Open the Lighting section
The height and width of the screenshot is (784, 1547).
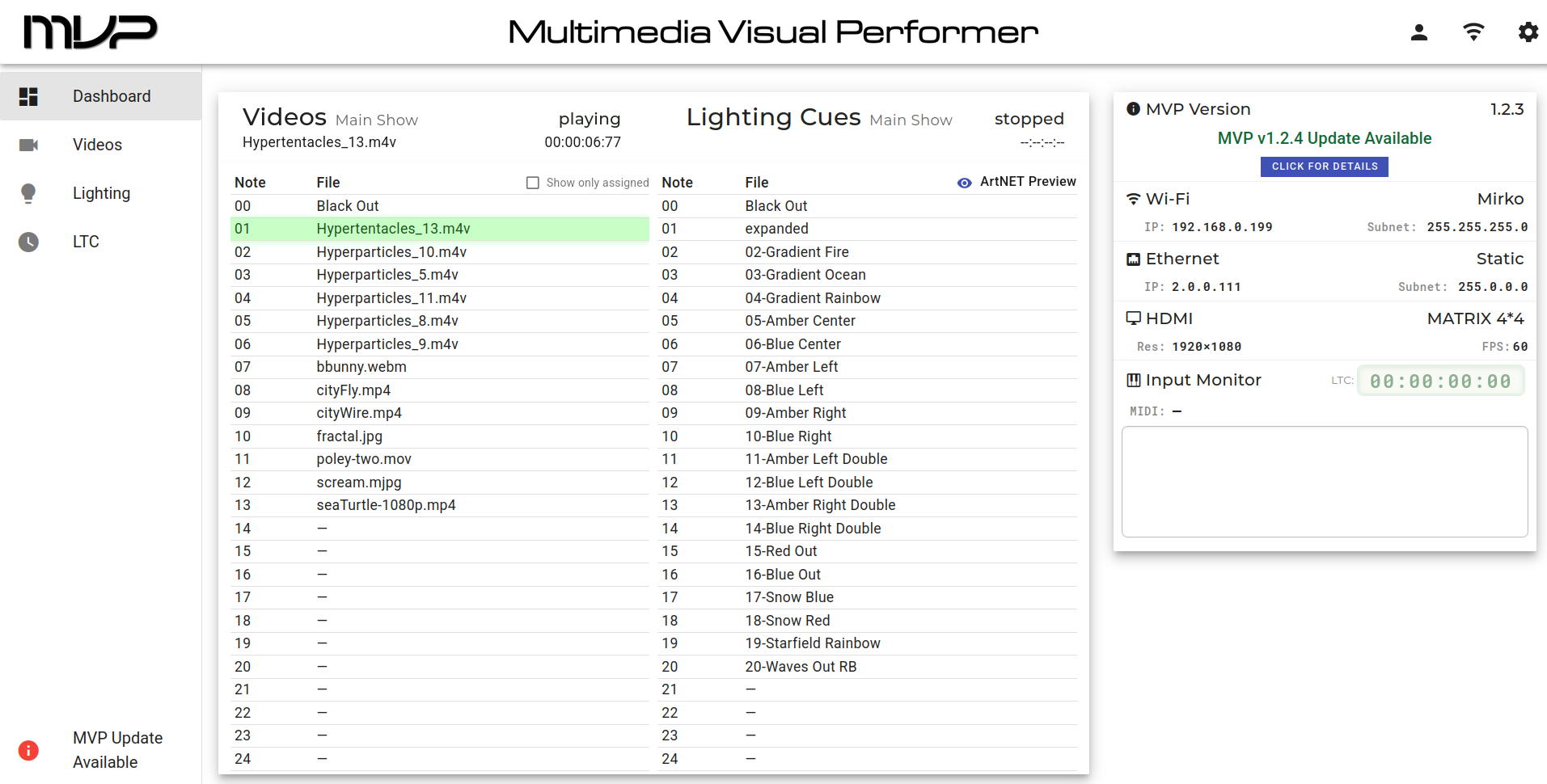click(x=100, y=193)
